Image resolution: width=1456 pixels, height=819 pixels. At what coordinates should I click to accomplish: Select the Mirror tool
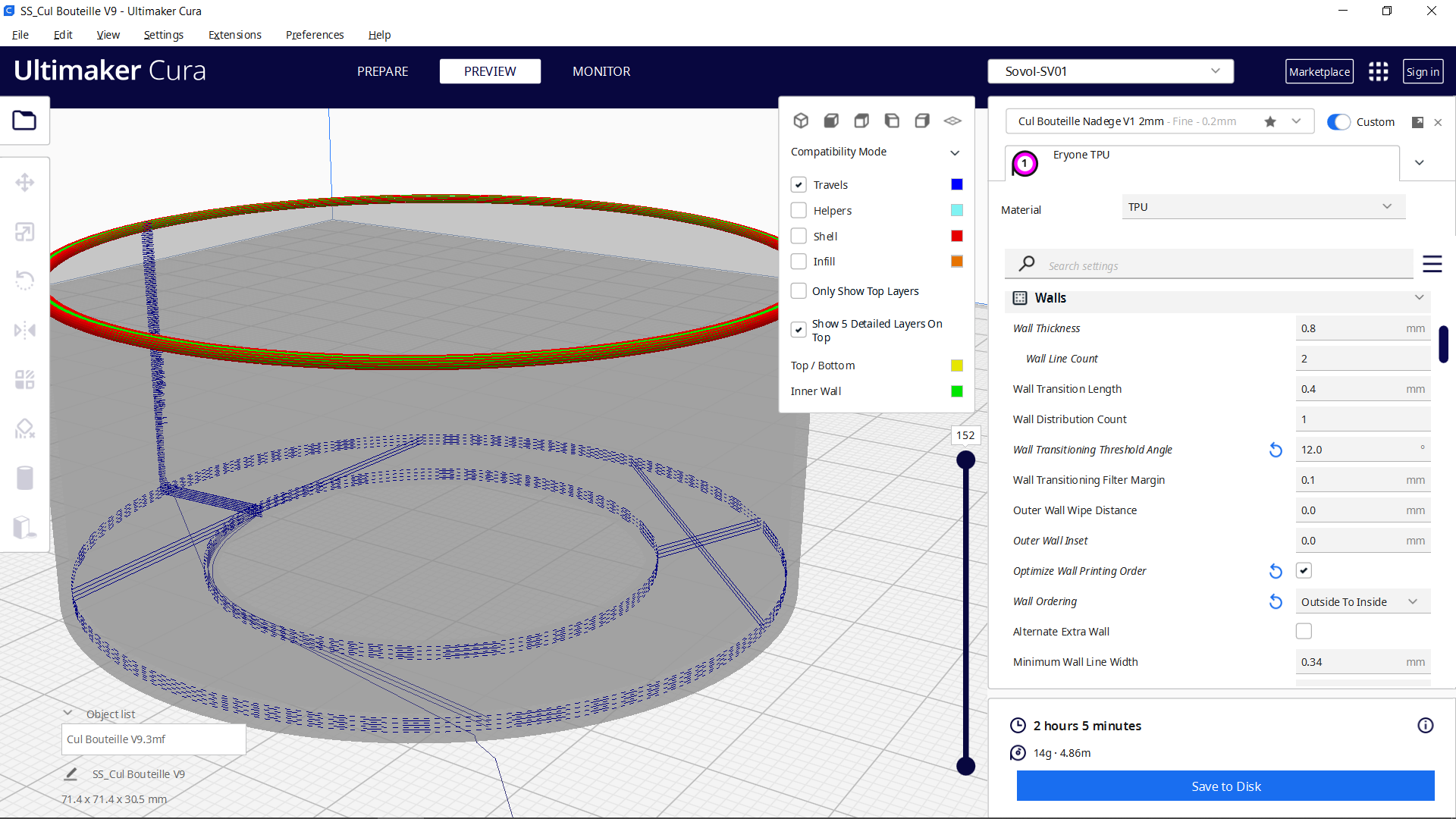point(25,329)
